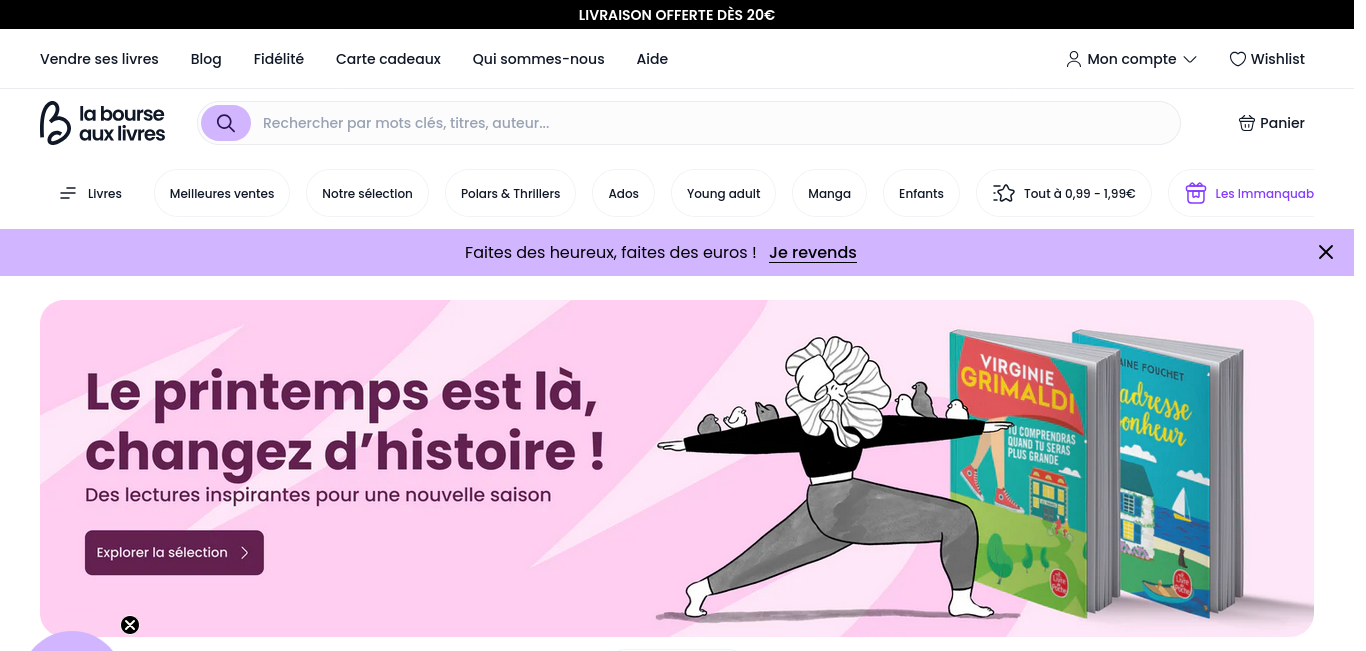1366x651 pixels.
Task: Click the Panier text label
Action: [1282, 123]
